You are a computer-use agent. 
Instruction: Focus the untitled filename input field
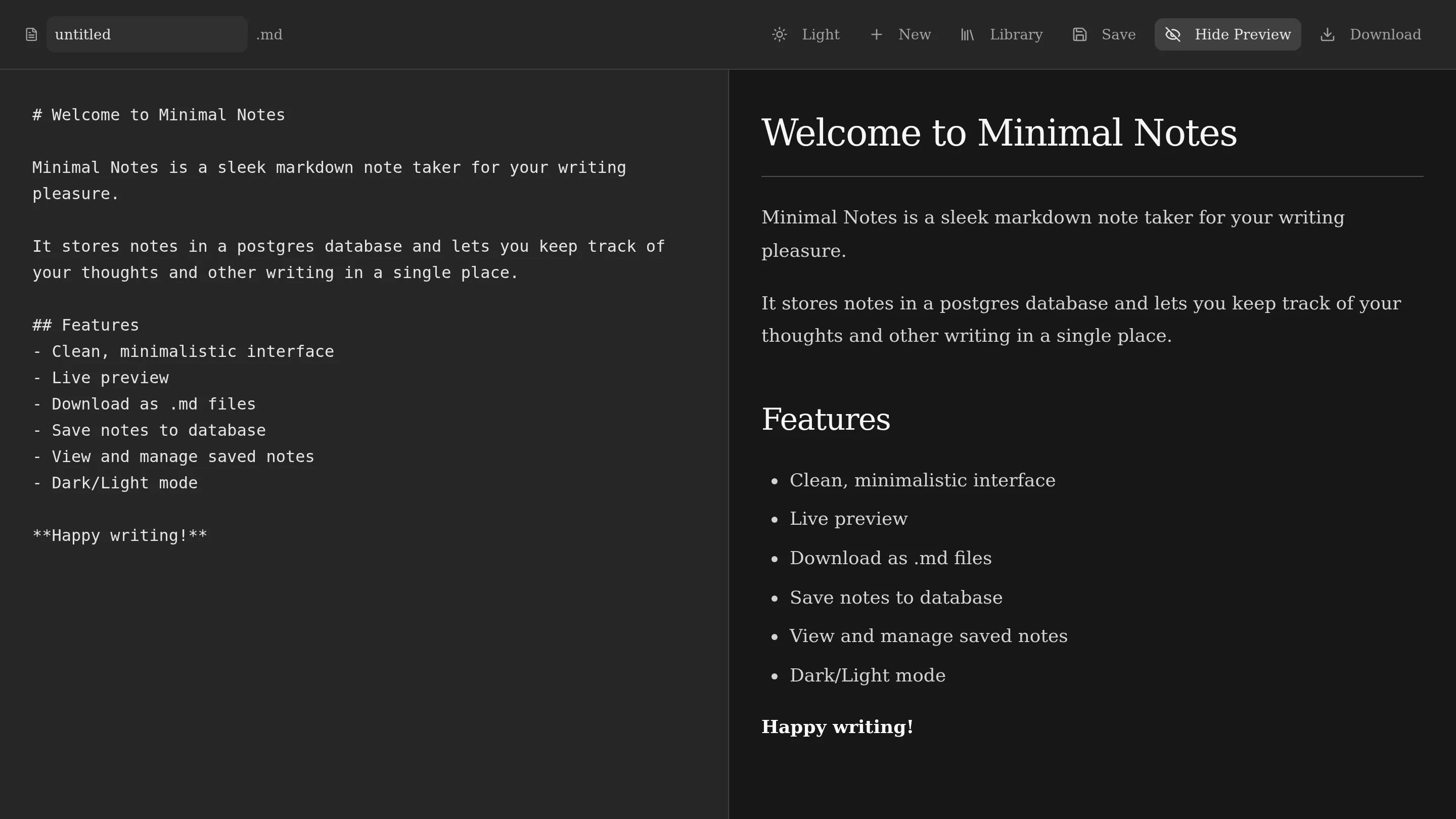point(147,34)
